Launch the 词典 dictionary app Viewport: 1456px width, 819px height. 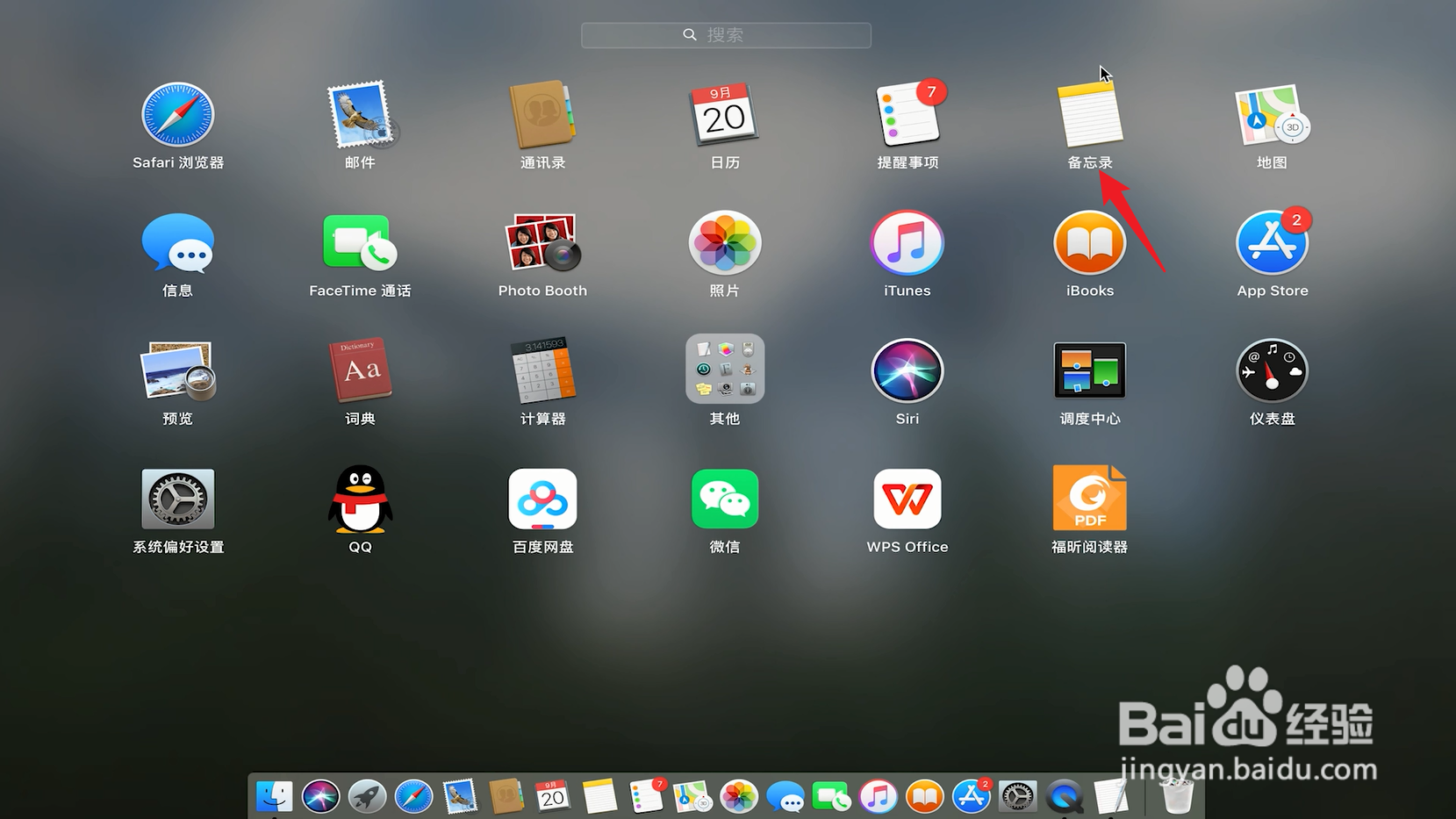[361, 370]
